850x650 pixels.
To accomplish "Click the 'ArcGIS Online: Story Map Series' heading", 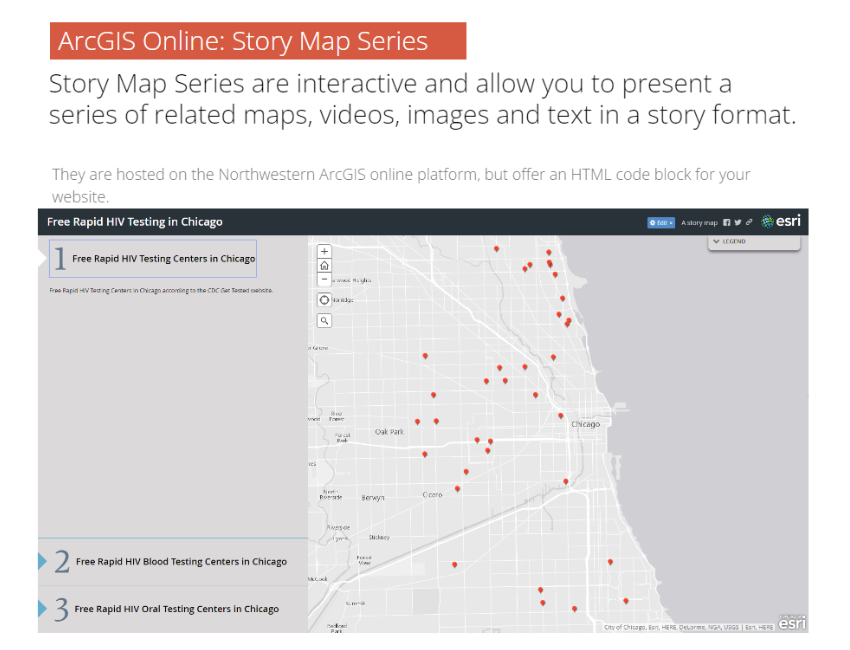I will [243, 41].
